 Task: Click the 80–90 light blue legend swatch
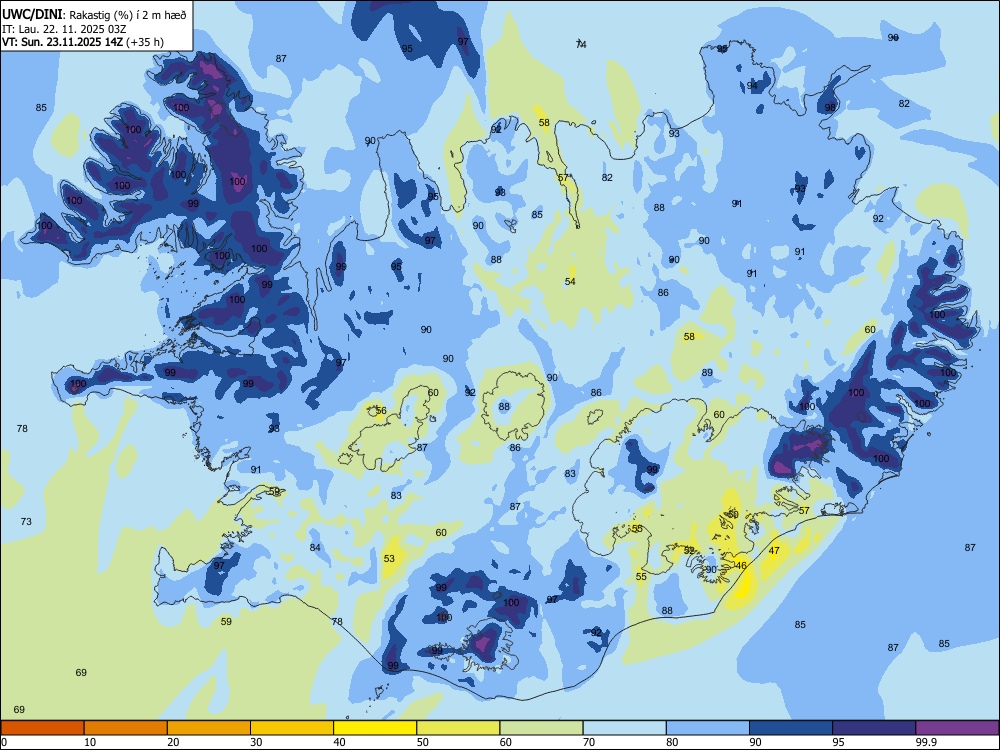coord(708,728)
